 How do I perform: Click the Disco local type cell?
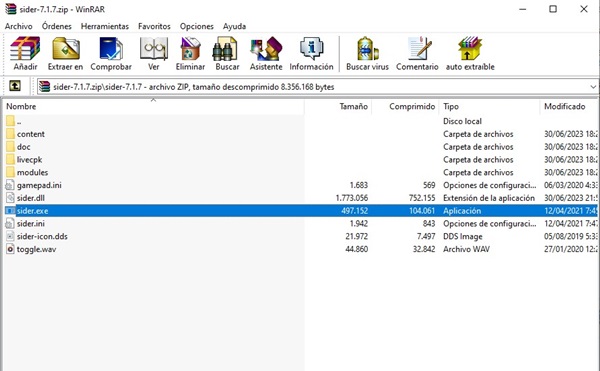click(x=462, y=121)
